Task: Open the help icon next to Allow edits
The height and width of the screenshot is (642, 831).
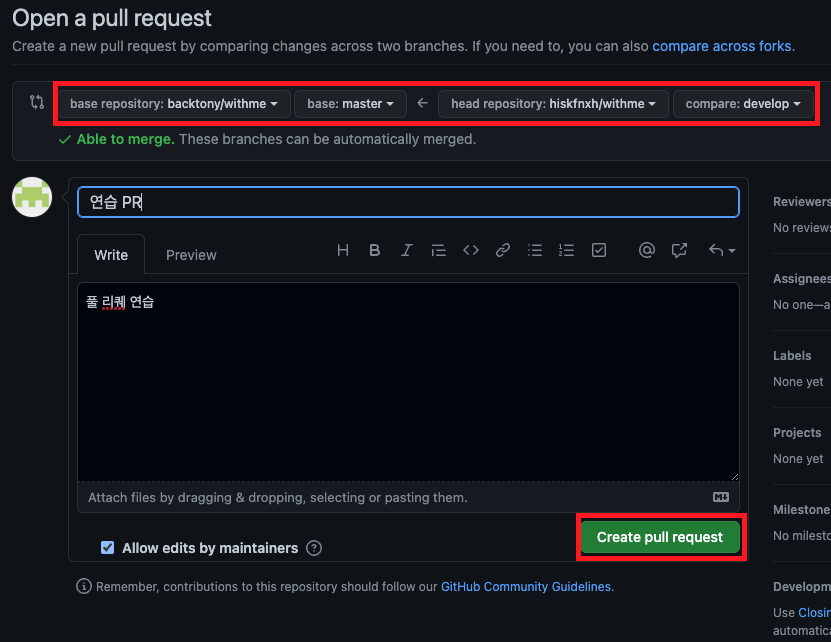Action: [x=314, y=548]
